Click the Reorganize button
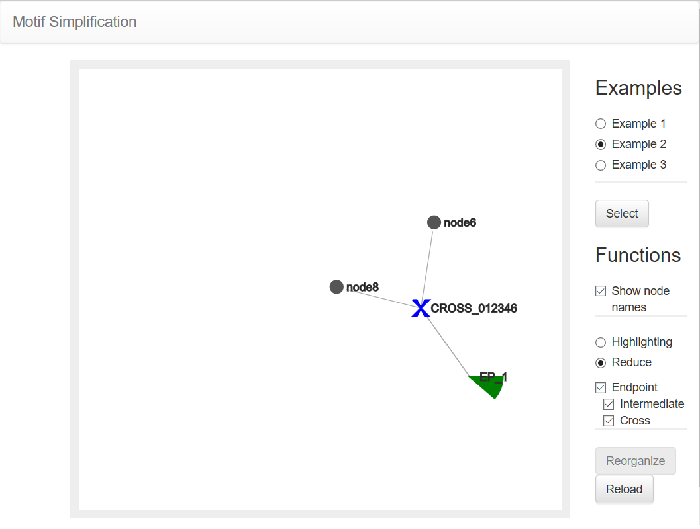This screenshot has height=529, width=700. [635, 461]
